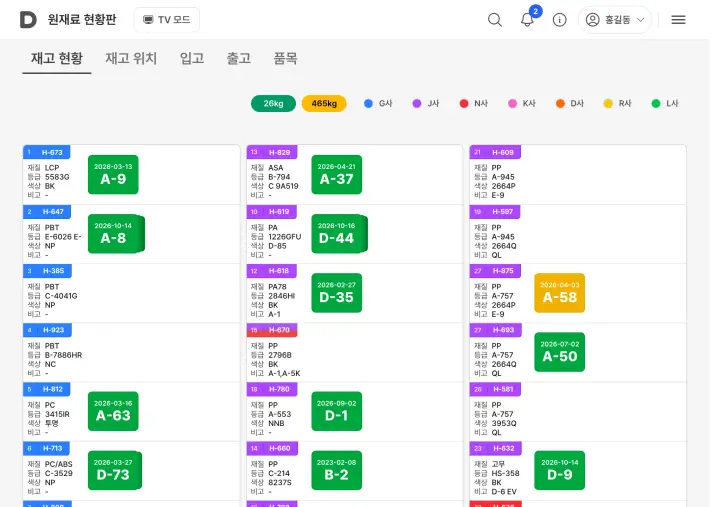The image size is (720, 507).
Task: Toggle D사 orange legend dot
Action: pyautogui.click(x=560, y=103)
